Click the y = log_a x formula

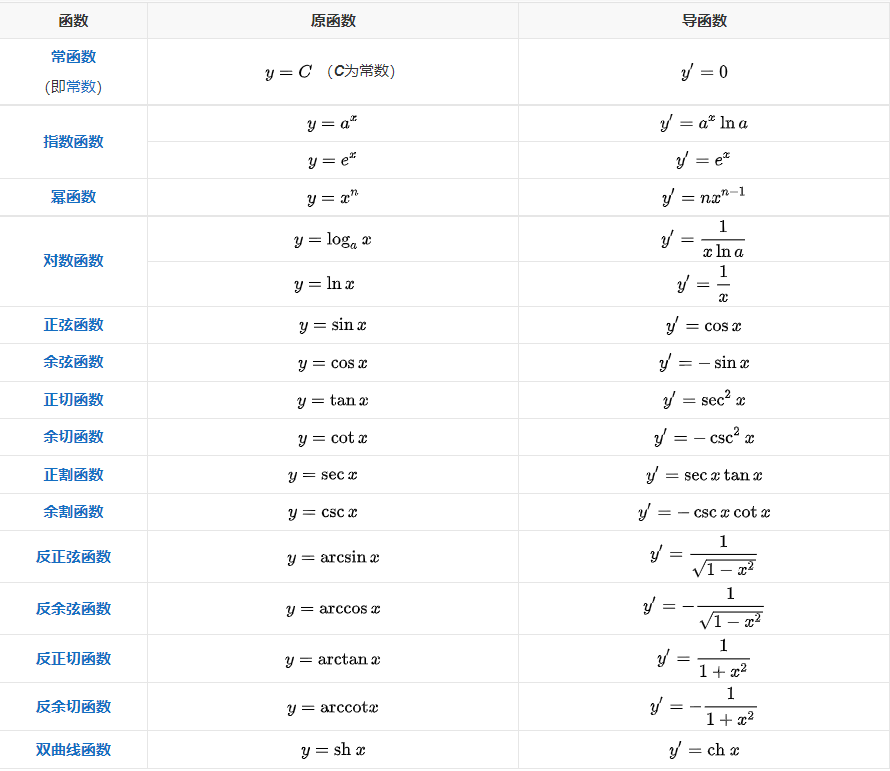point(333,240)
